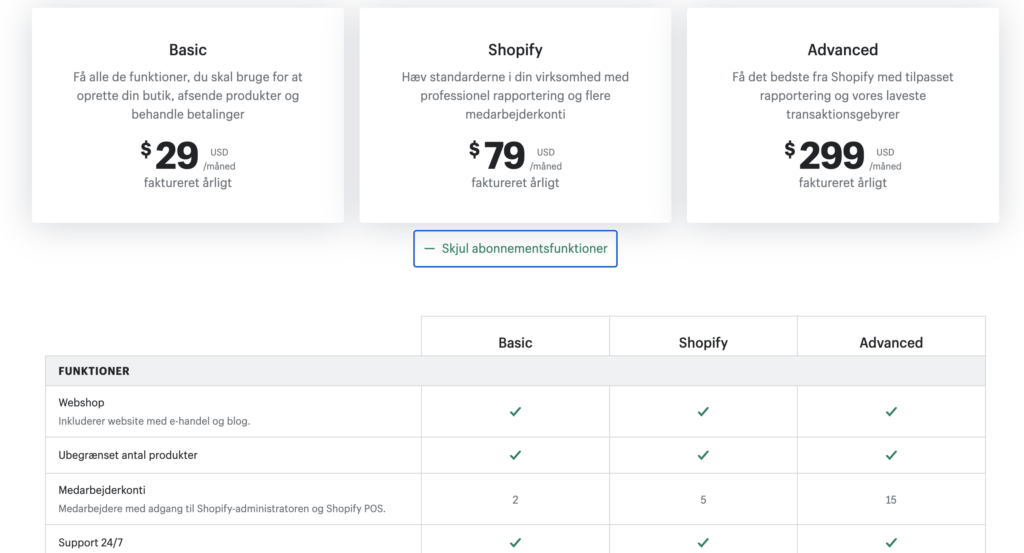Click Medarbejderkonti description about Shopify POS

coord(222,509)
